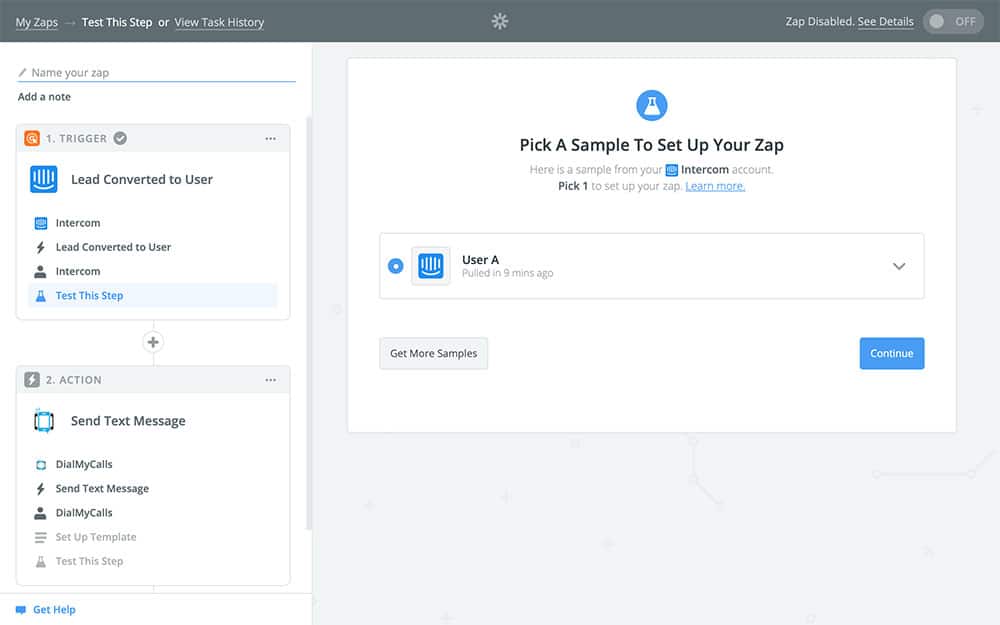
Task: Open Test This Step in trigger list
Action: click(x=89, y=296)
